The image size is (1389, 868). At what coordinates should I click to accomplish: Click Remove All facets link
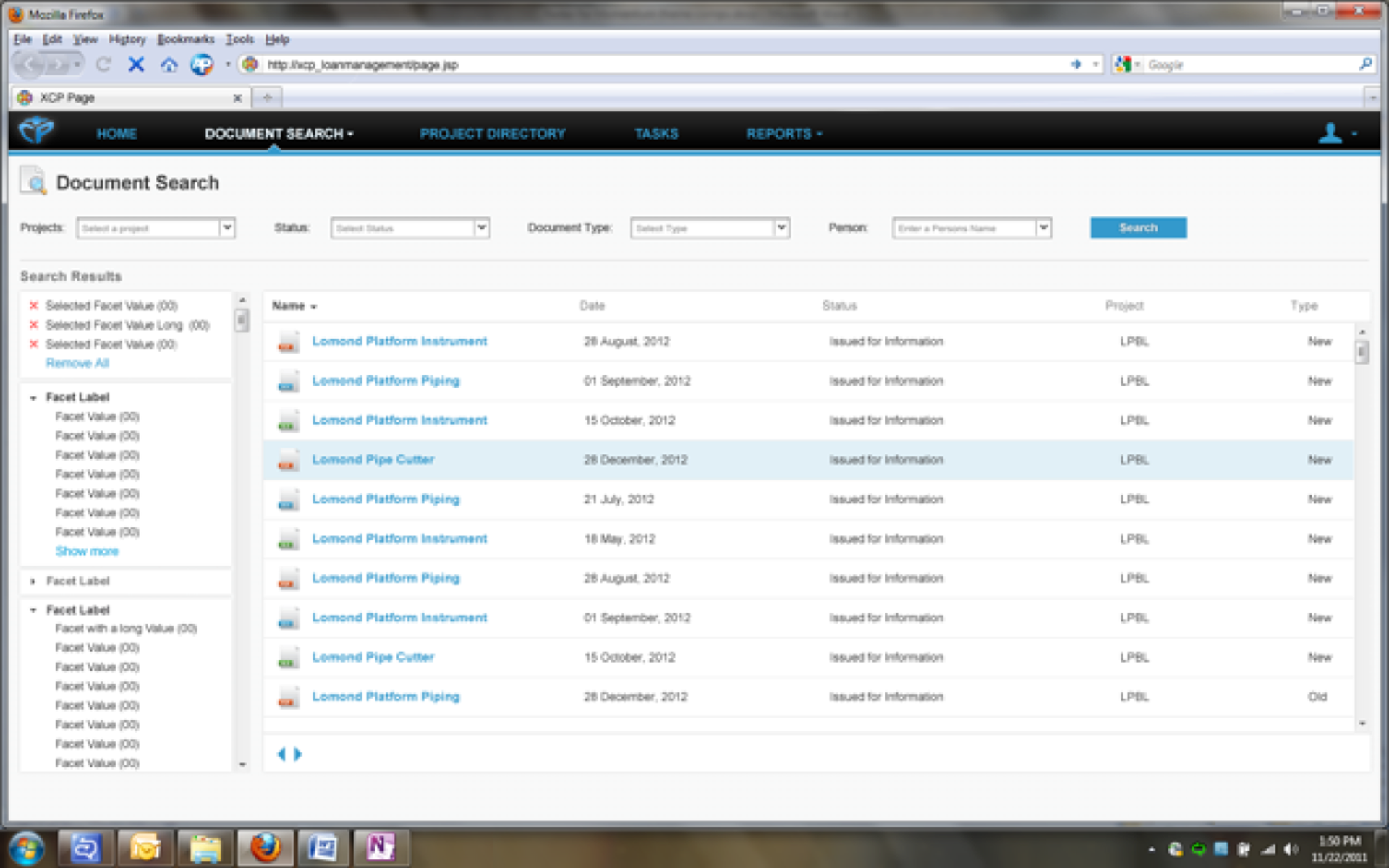(x=77, y=363)
